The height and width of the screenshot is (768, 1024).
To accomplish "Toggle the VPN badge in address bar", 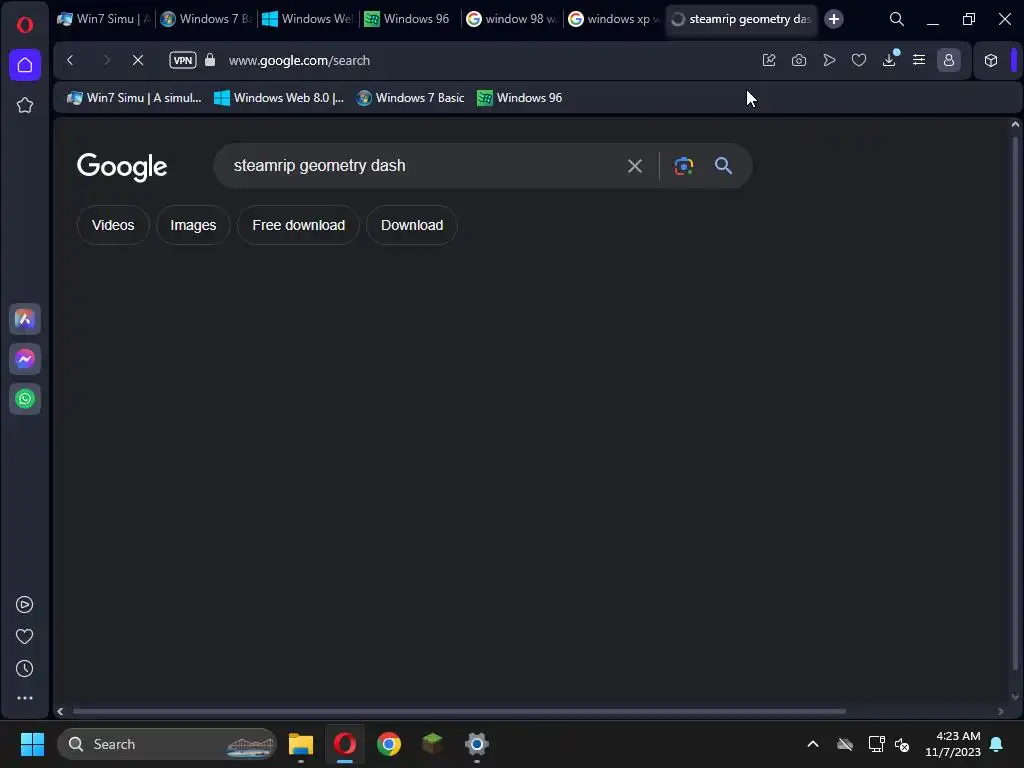I will click(x=183, y=60).
